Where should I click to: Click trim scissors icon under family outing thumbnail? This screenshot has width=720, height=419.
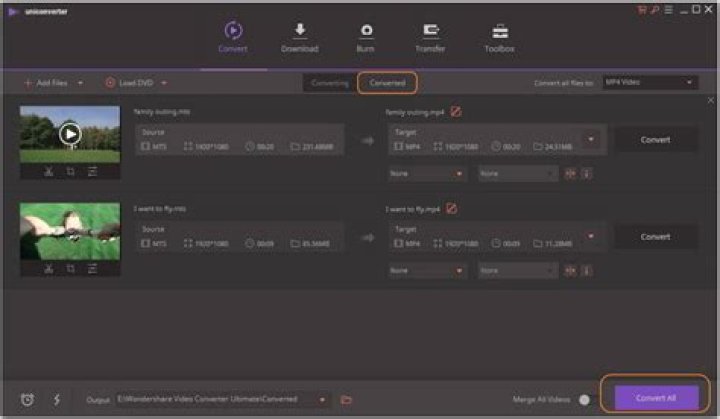(x=48, y=171)
